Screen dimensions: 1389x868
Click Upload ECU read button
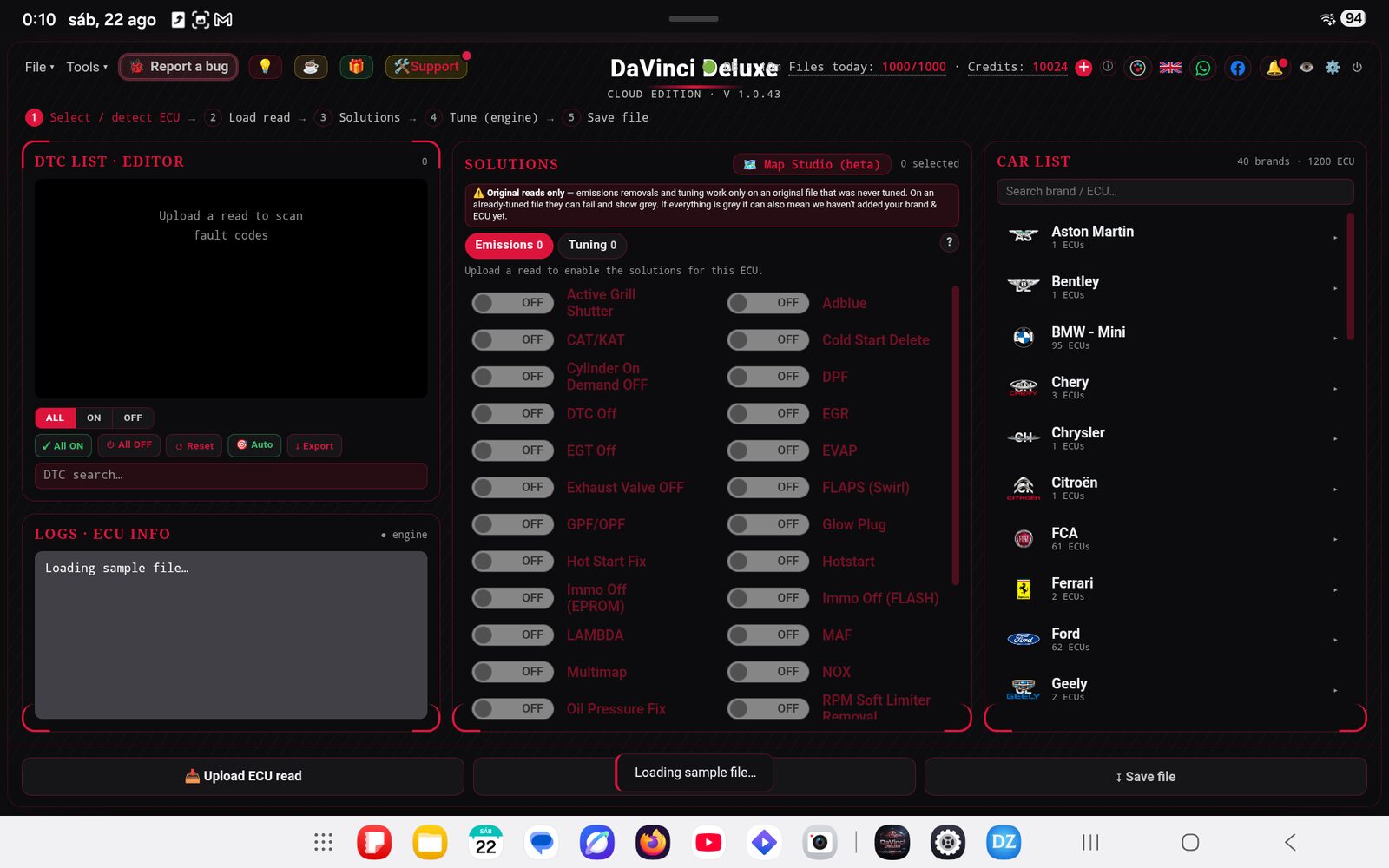[243, 776]
